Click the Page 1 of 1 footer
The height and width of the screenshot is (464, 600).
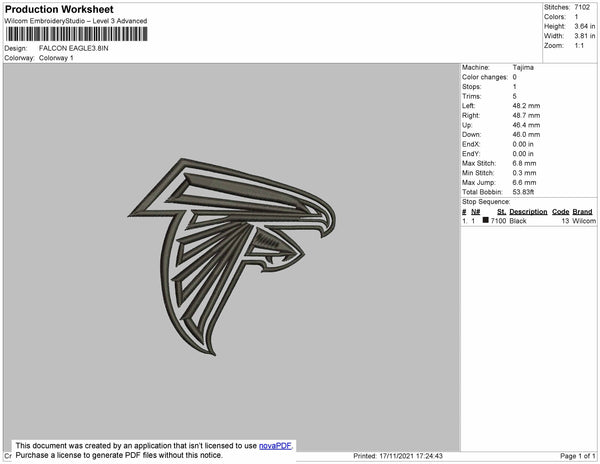pos(578,456)
